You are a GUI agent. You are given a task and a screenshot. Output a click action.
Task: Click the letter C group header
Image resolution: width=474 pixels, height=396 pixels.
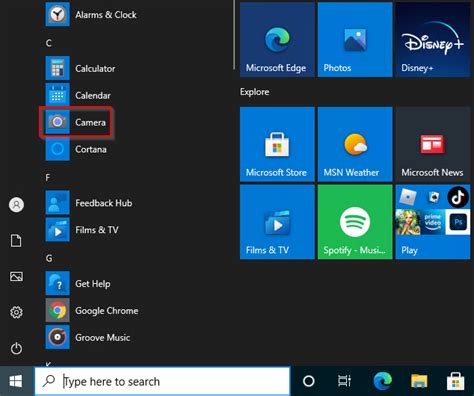[49, 43]
